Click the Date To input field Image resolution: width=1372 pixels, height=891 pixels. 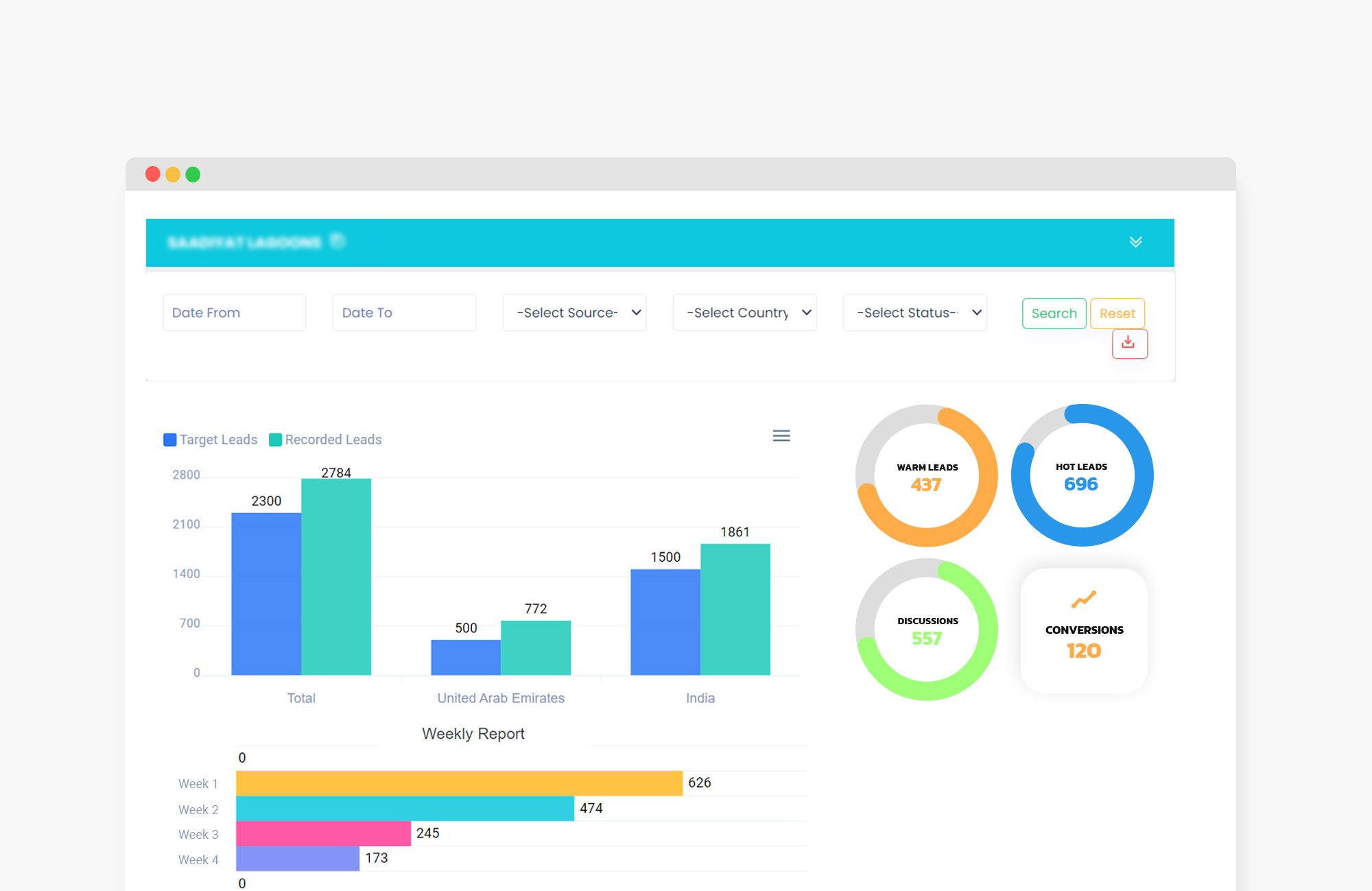tap(404, 313)
